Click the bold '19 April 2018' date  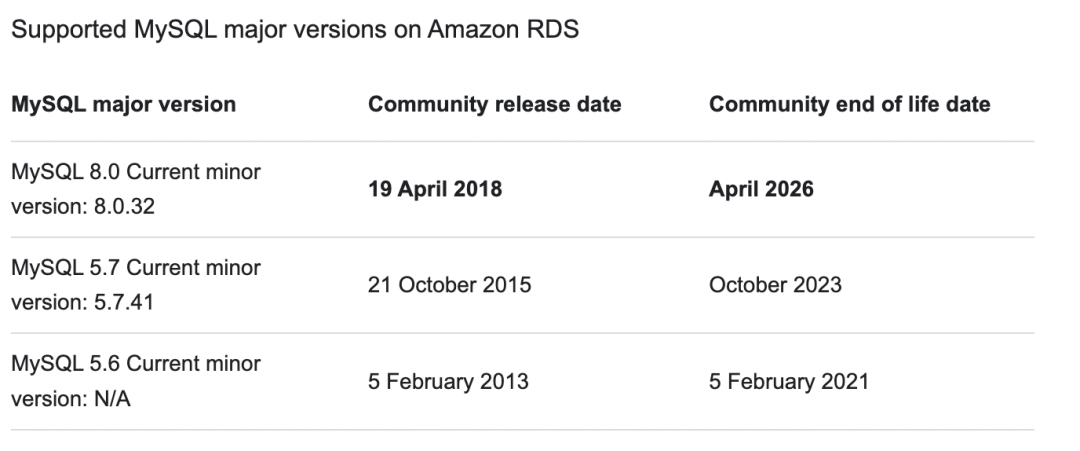pos(436,189)
